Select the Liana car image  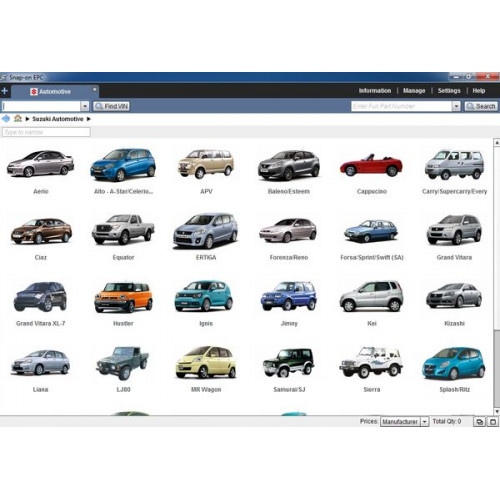pos(40,362)
